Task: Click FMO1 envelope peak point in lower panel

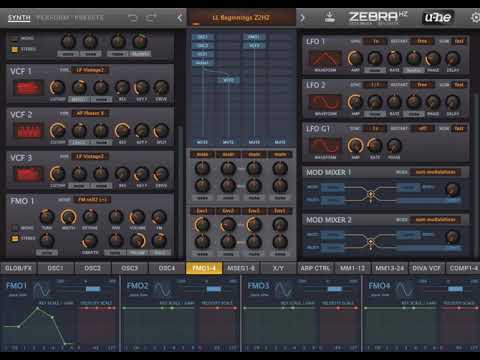Action: tap(38, 308)
